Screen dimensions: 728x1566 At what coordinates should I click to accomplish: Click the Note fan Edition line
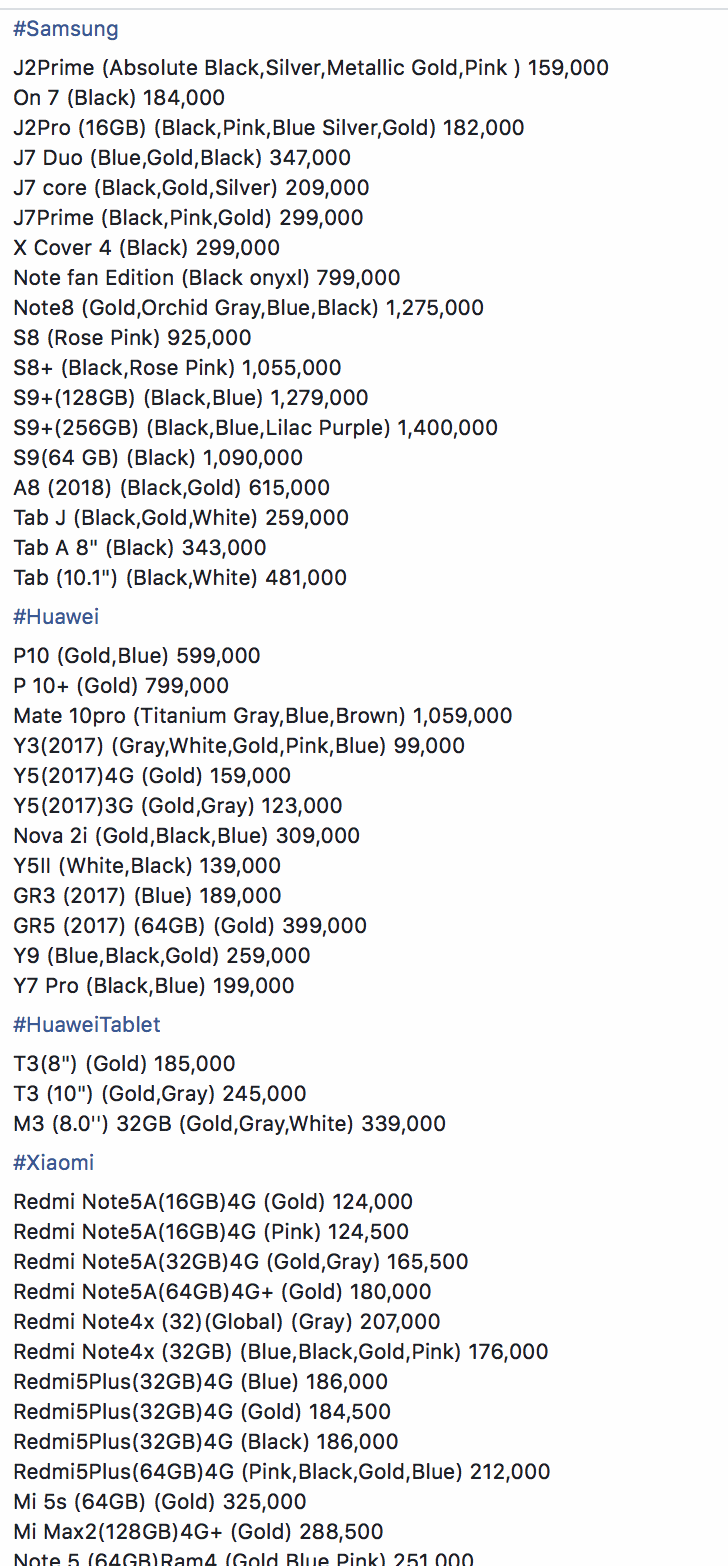pyautogui.click(x=207, y=278)
